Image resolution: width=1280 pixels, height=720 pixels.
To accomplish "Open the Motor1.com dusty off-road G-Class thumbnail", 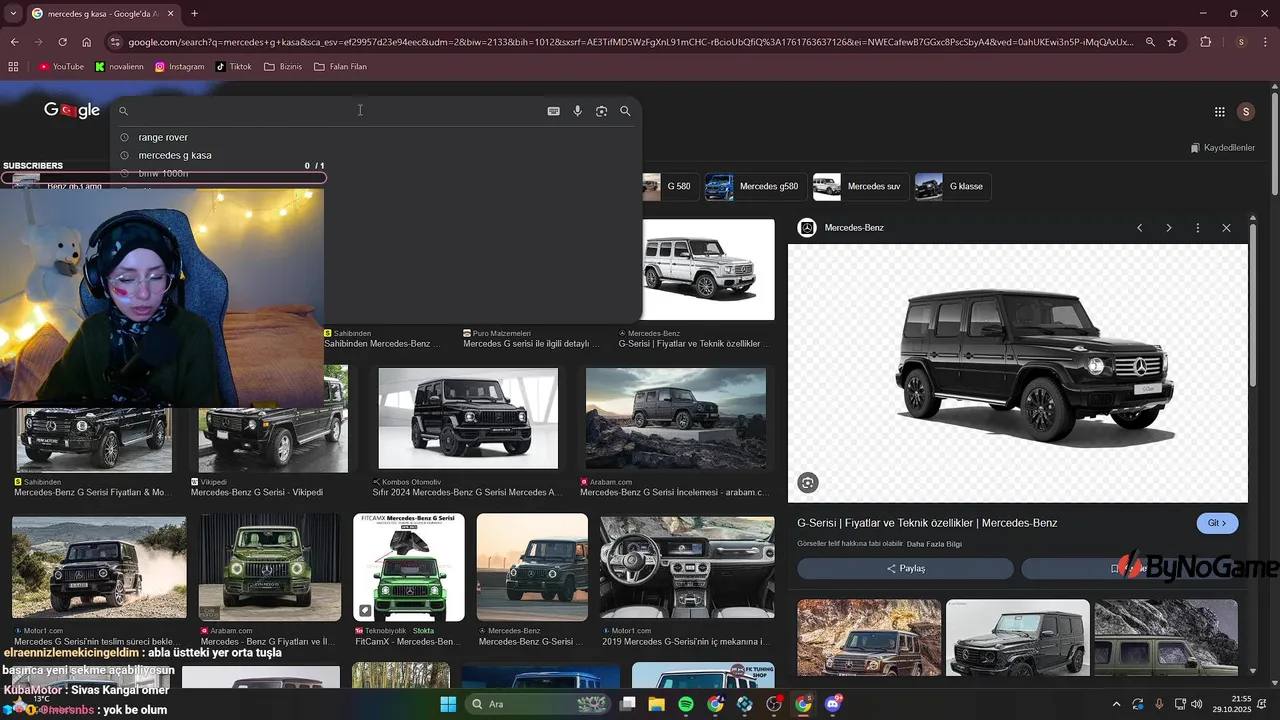I will [99, 567].
